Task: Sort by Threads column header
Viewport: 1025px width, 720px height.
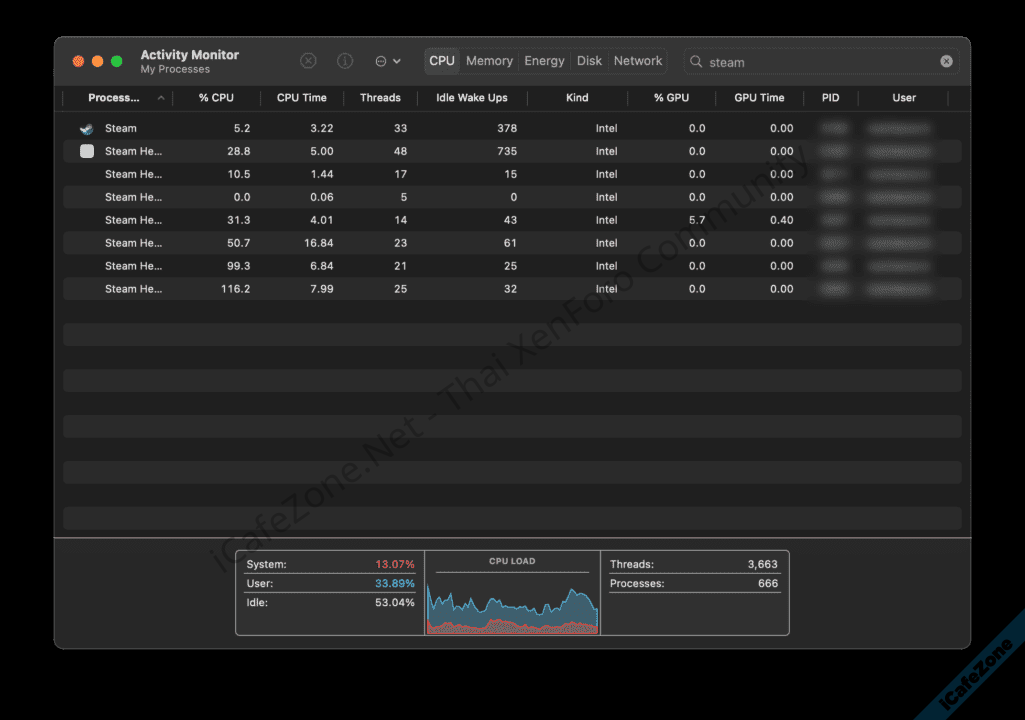Action: [380, 98]
